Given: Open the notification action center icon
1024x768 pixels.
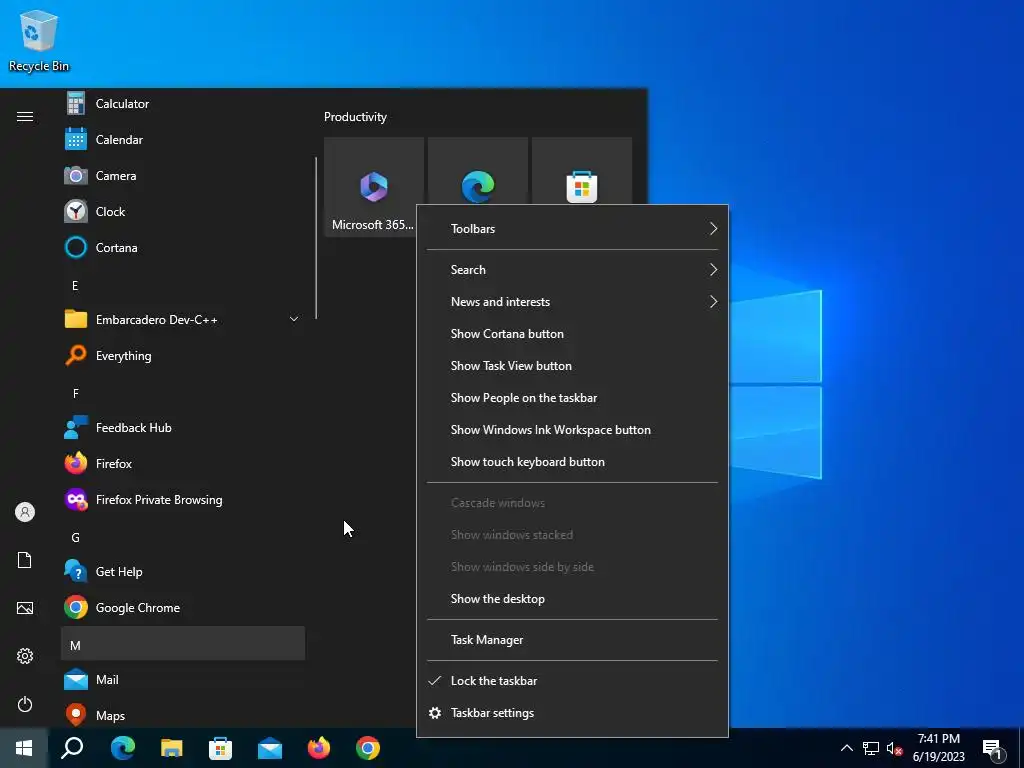Looking at the screenshot, I should [993, 748].
